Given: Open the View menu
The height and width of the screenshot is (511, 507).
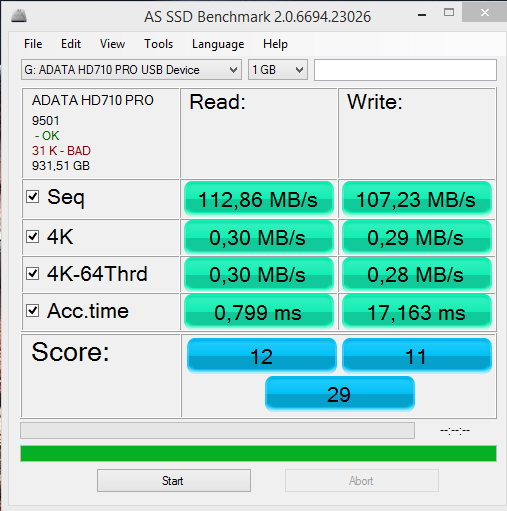Looking at the screenshot, I should (x=112, y=44).
